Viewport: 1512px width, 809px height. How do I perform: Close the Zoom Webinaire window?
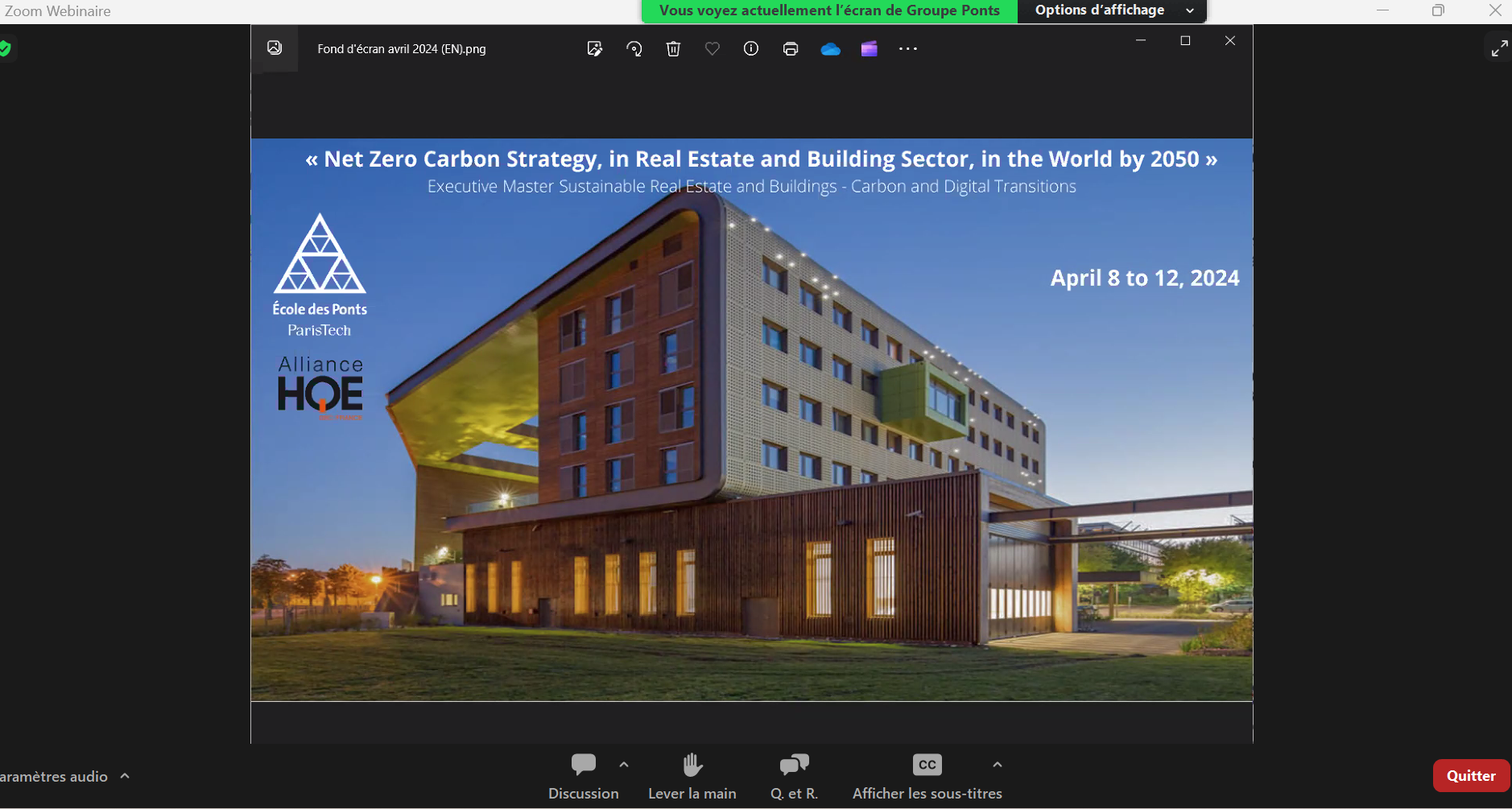(1495, 10)
